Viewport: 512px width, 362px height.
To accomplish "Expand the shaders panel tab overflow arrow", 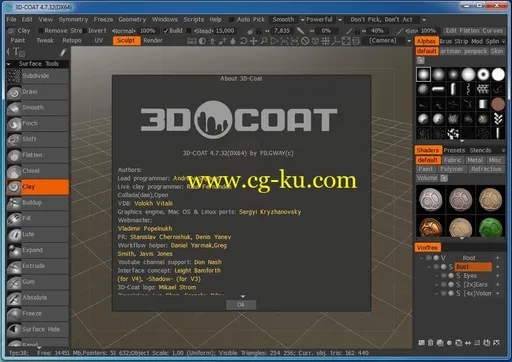I will tap(503, 150).
